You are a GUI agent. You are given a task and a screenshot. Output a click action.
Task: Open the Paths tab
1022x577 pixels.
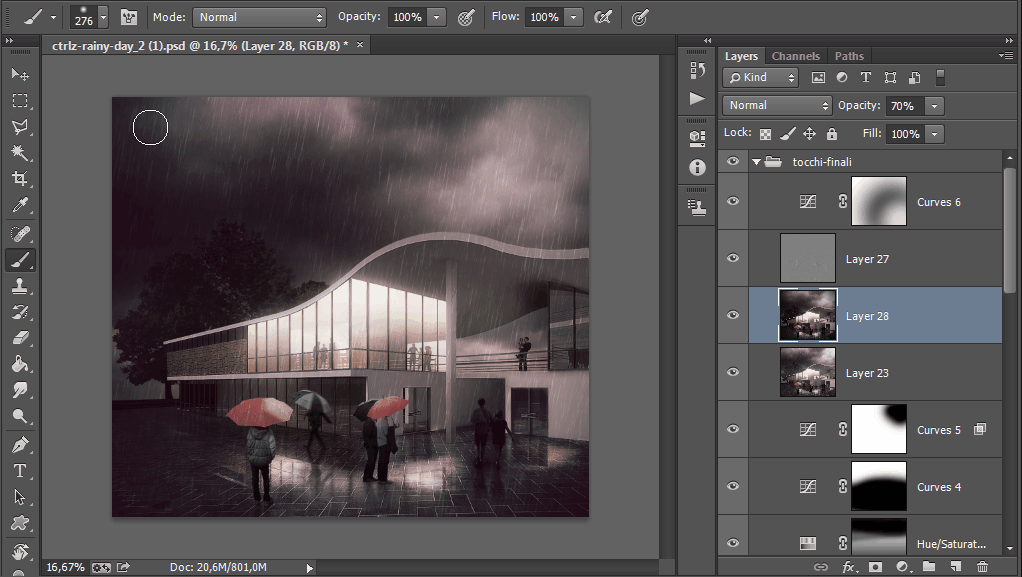tap(849, 56)
